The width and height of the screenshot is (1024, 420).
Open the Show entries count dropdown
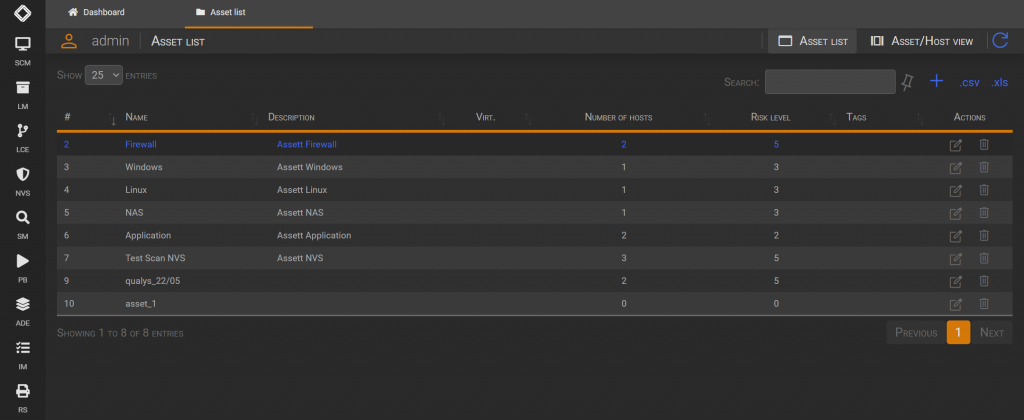[x=104, y=75]
